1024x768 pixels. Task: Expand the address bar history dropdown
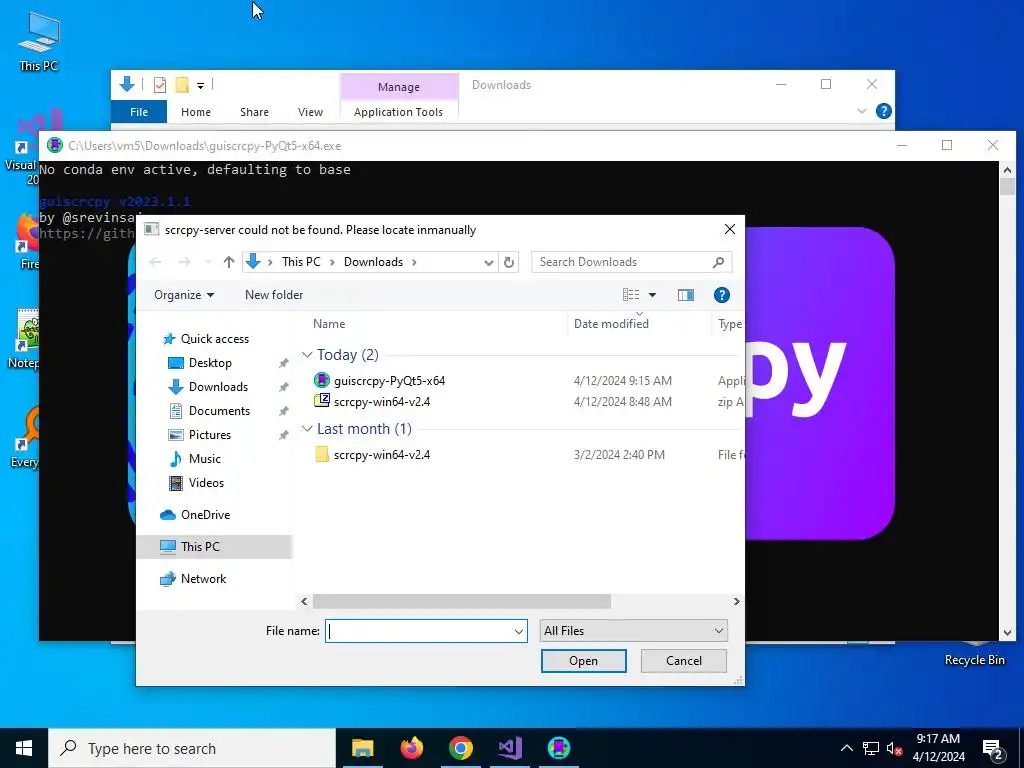click(488, 262)
